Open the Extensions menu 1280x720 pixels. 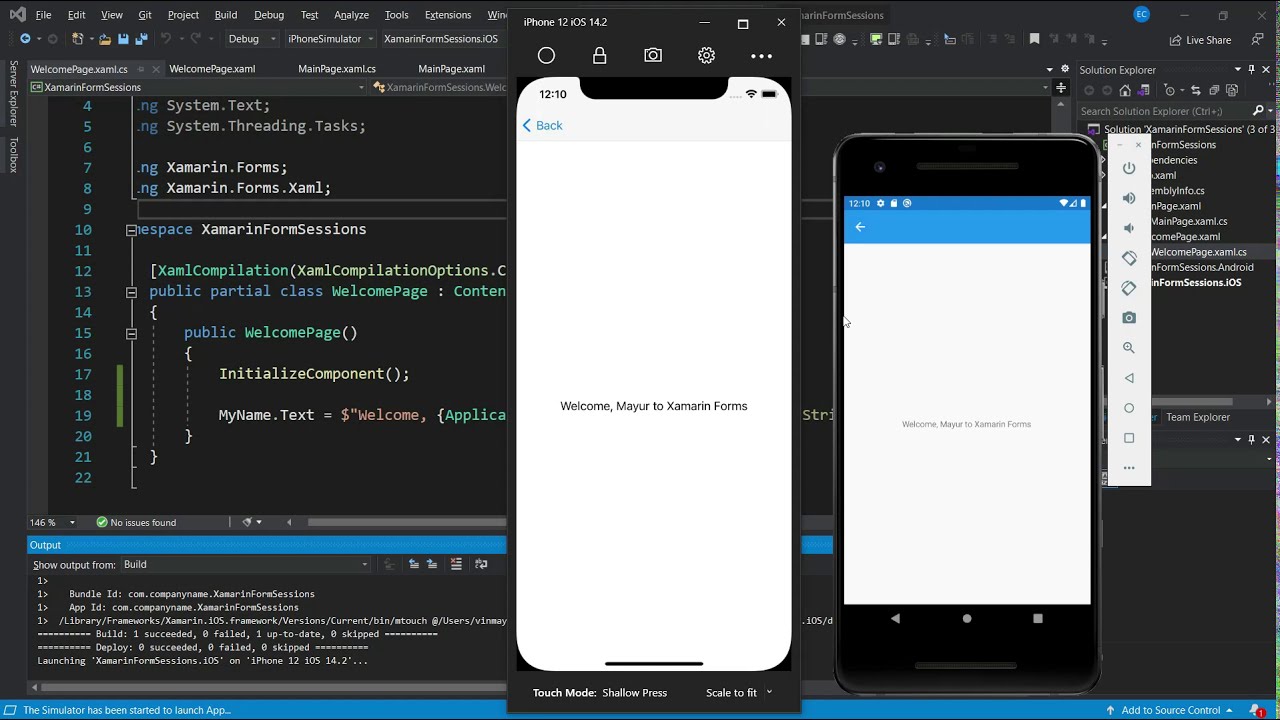click(447, 15)
